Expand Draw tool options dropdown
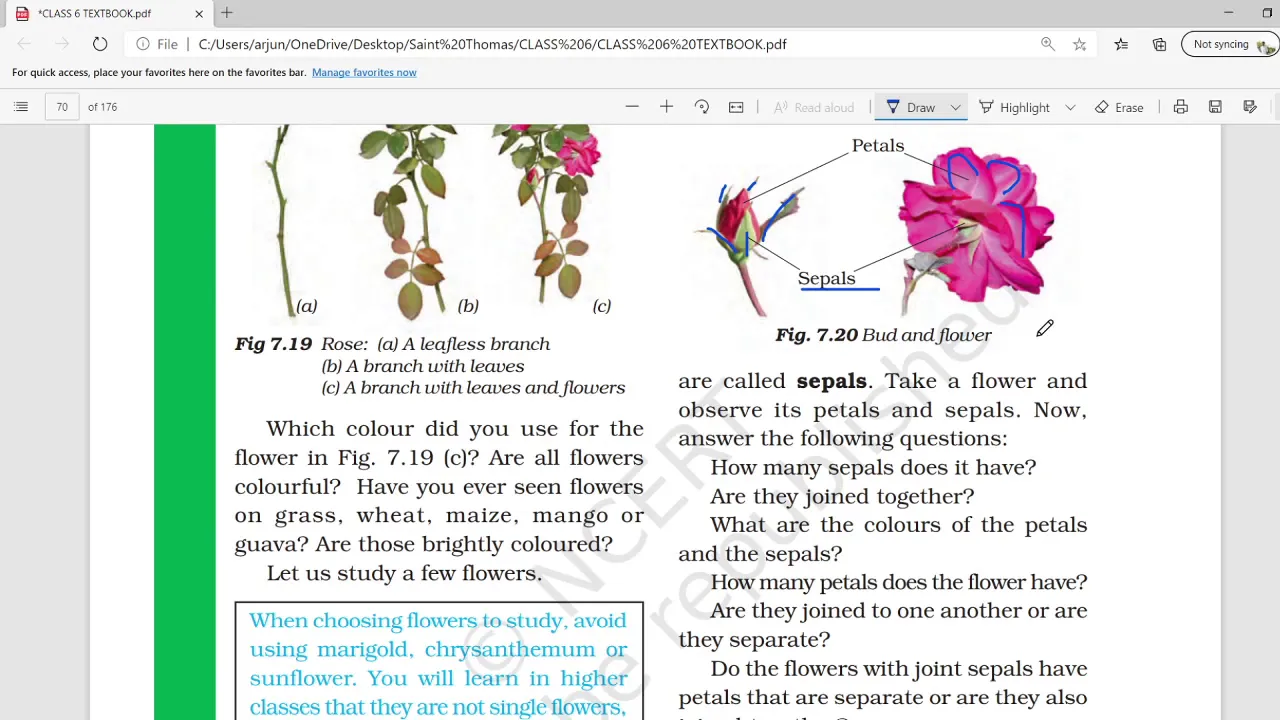The height and width of the screenshot is (720, 1280). coord(955,107)
